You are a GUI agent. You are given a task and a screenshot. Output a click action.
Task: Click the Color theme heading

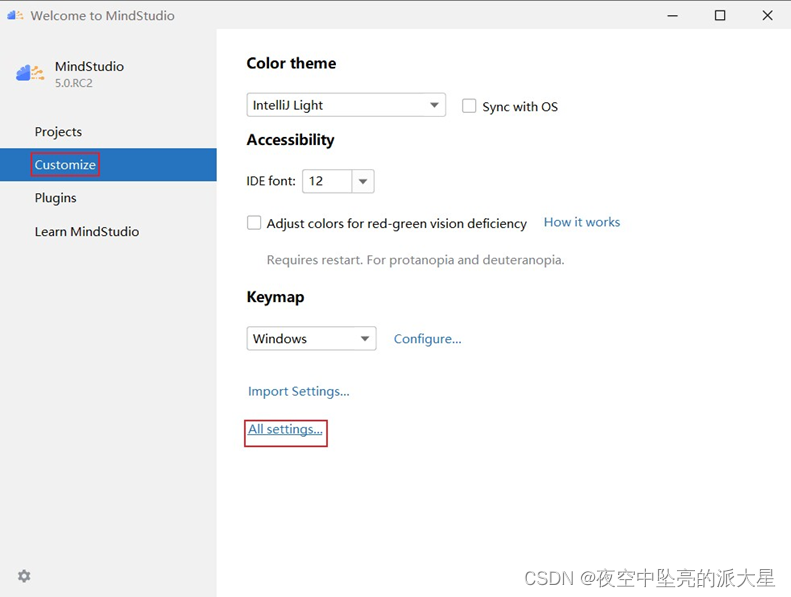pyautogui.click(x=291, y=63)
